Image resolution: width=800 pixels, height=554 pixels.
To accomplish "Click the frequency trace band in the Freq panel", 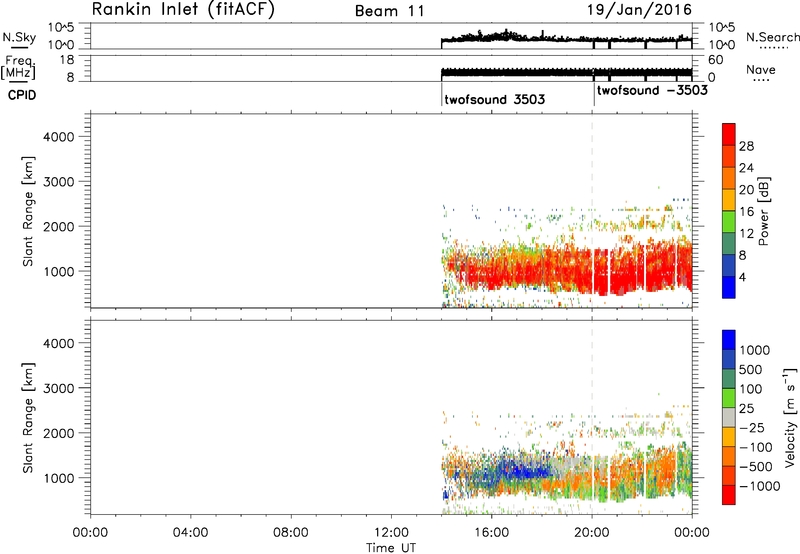I will tap(566, 72).
